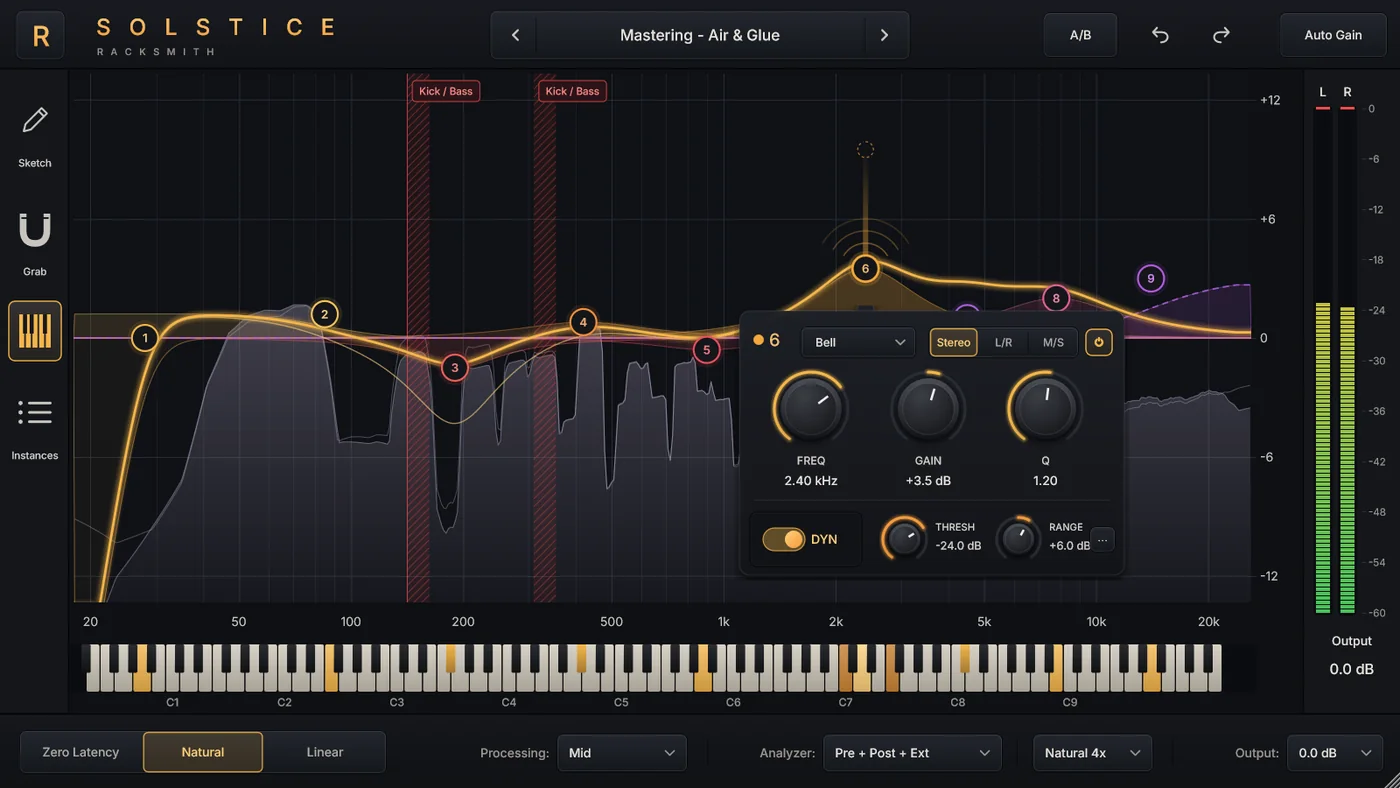Click the GAIN knob
This screenshot has width=1400, height=788.
click(928, 408)
